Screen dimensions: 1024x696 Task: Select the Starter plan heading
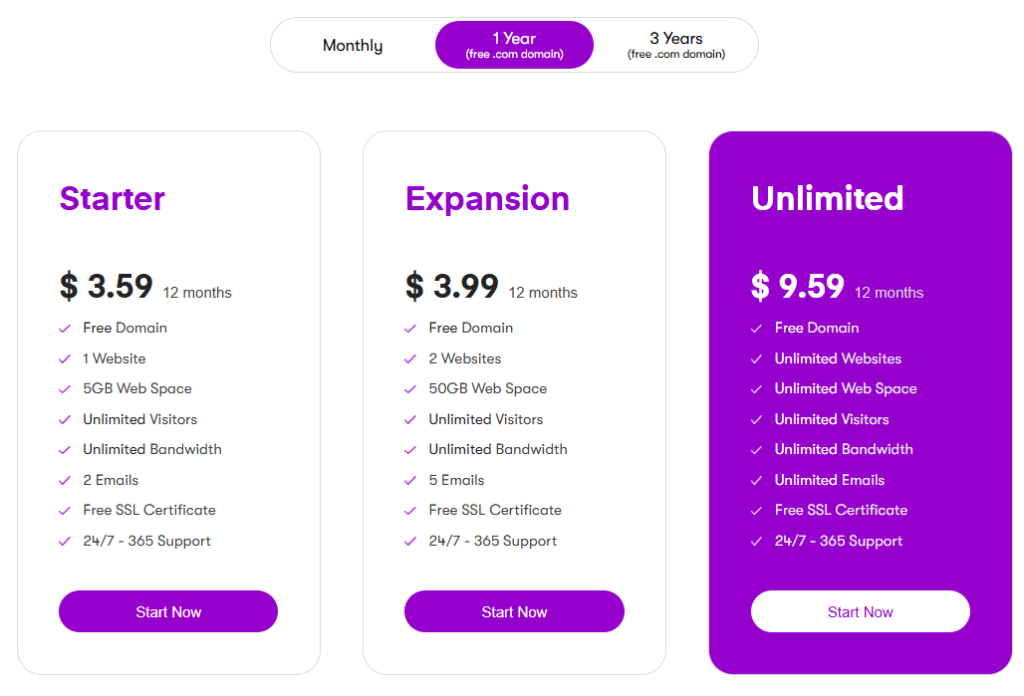pos(111,198)
